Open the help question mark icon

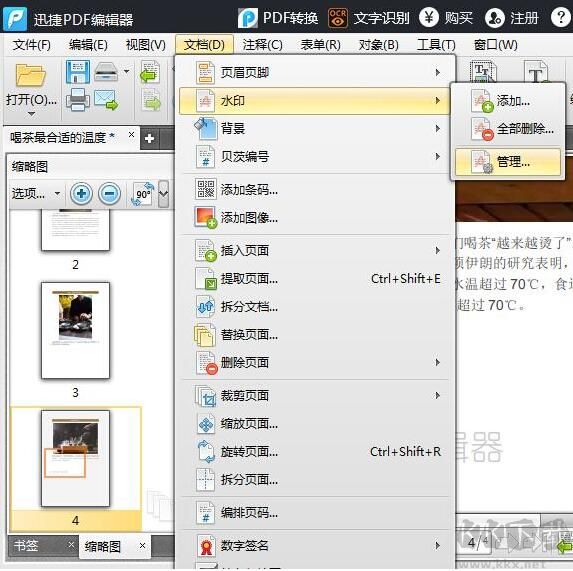[561, 18]
